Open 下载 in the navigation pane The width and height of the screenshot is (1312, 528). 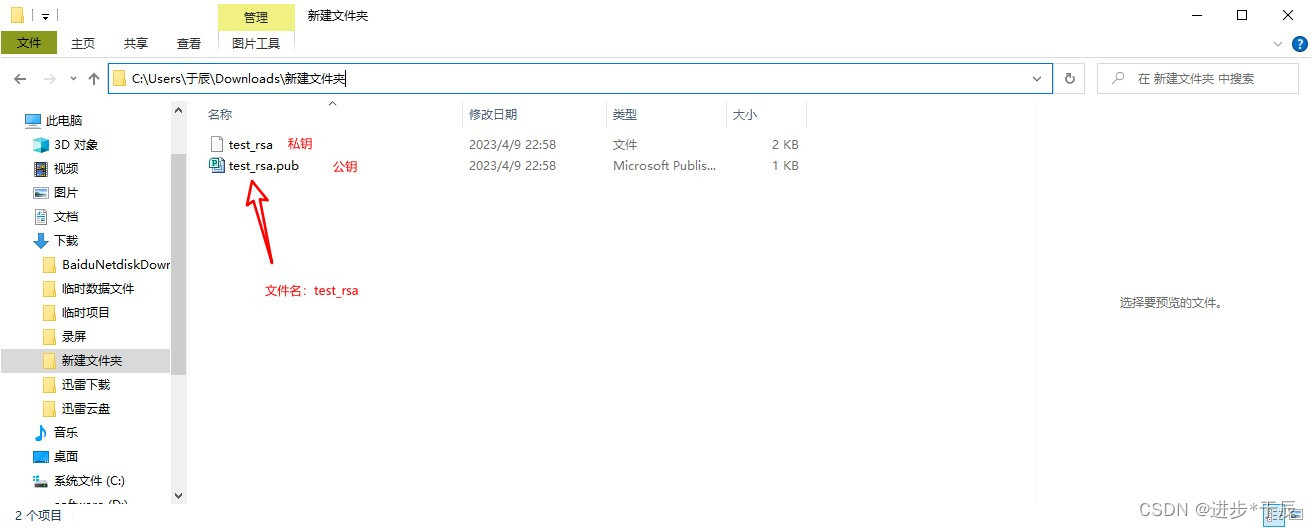tap(66, 241)
